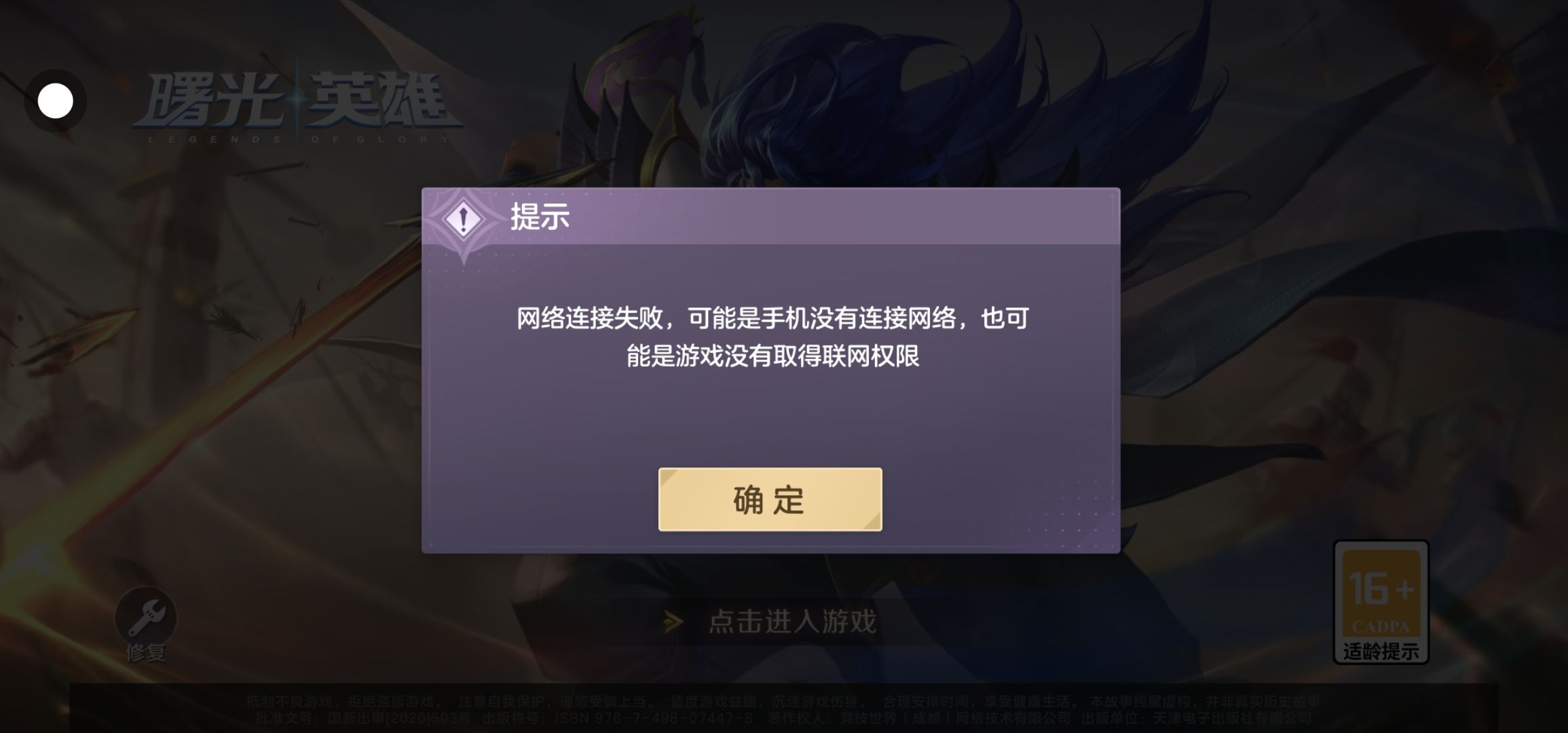
Task: Click the CADPA text inside rating badge
Action: click(x=1381, y=626)
